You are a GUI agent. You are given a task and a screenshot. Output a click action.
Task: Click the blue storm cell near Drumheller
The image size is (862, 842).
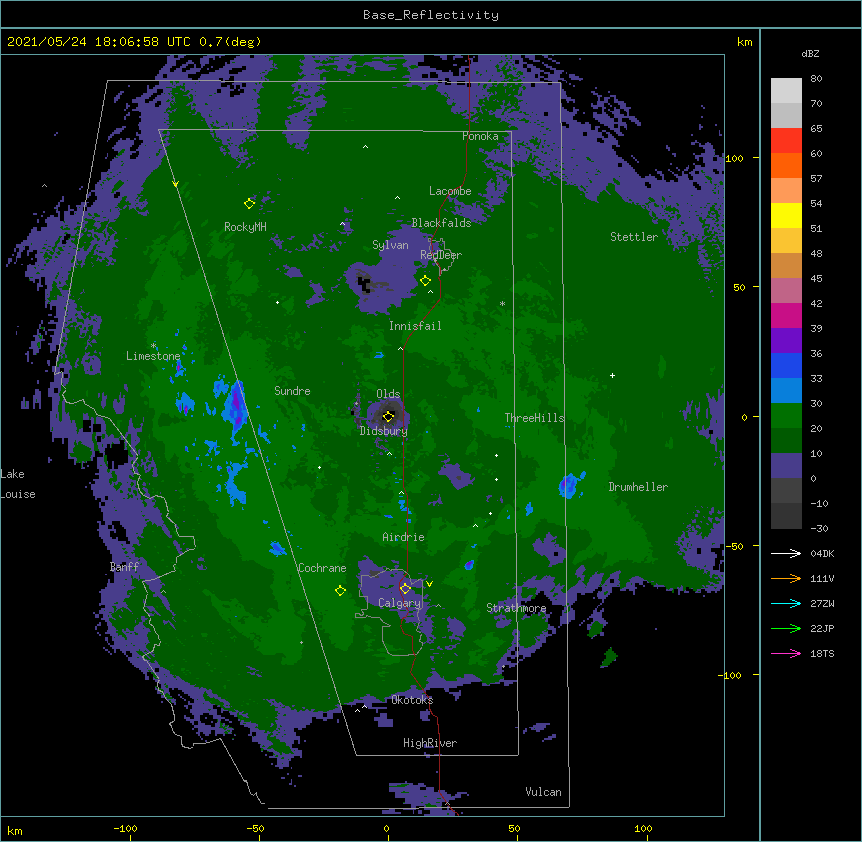[571, 485]
